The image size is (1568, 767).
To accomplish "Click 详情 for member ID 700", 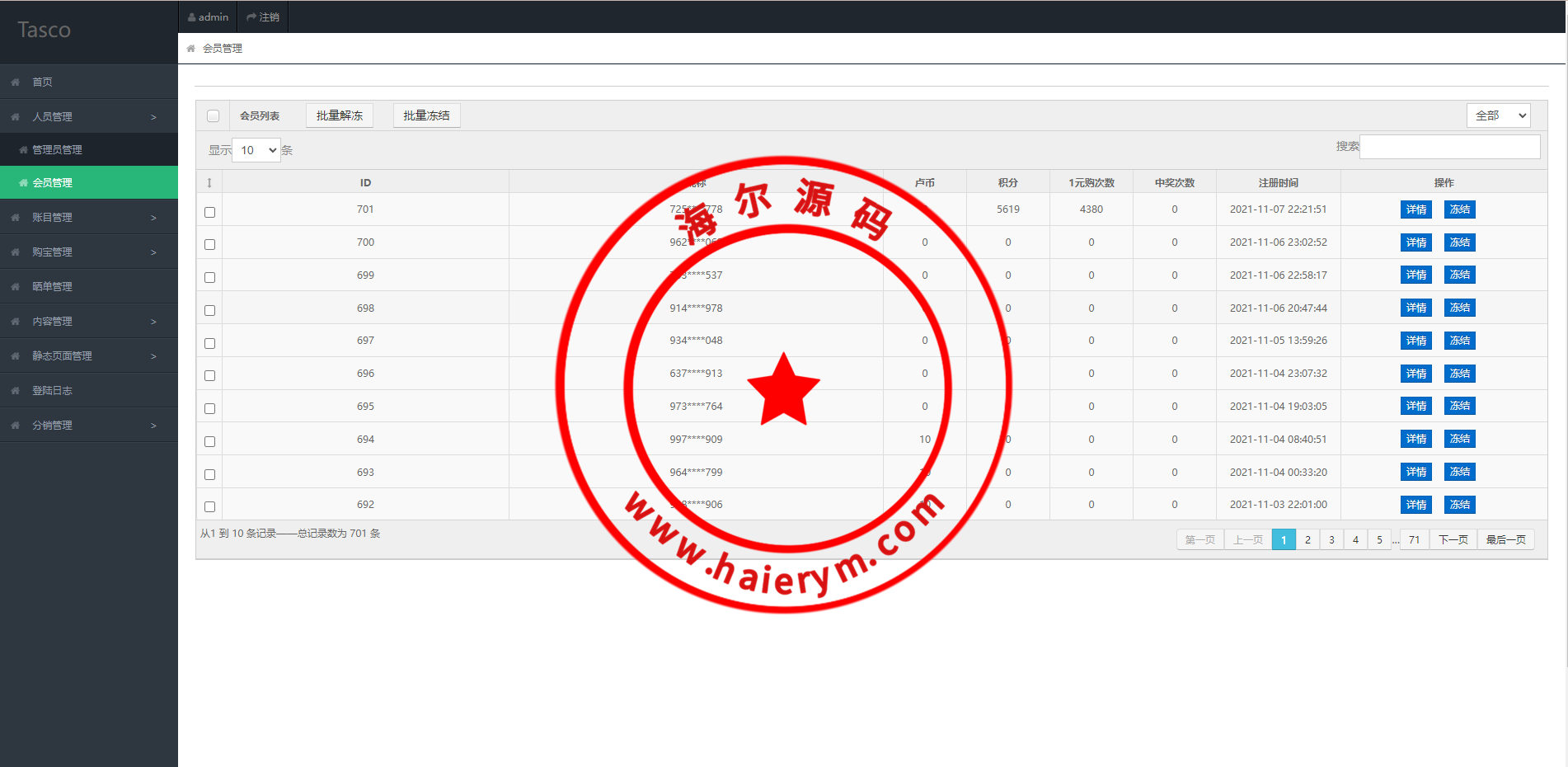I will pos(1415,242).
